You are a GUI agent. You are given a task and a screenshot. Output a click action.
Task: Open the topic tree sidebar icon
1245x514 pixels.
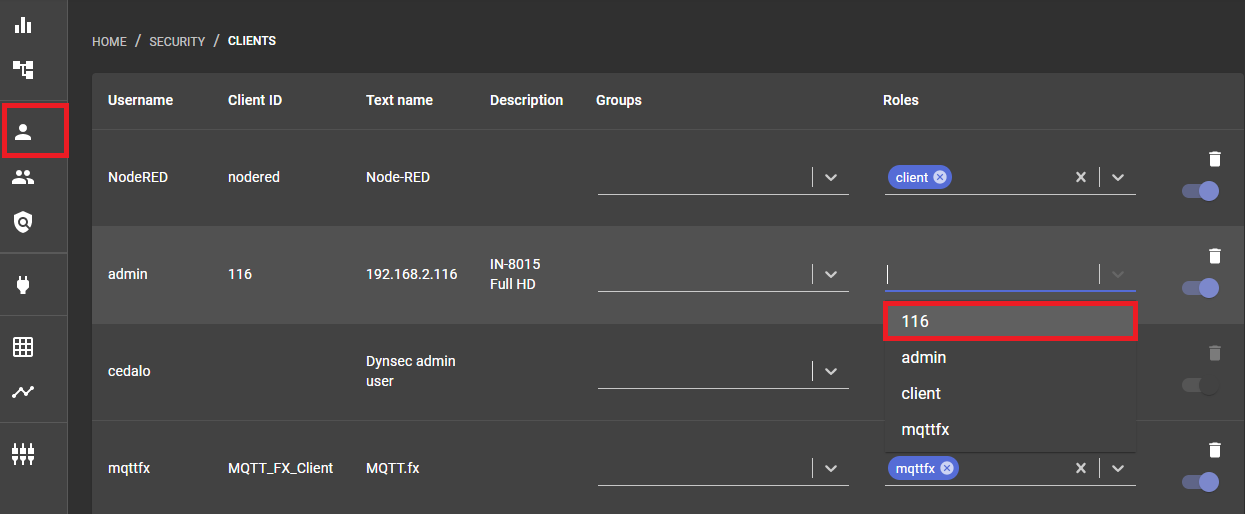click(x=23, y=69)
